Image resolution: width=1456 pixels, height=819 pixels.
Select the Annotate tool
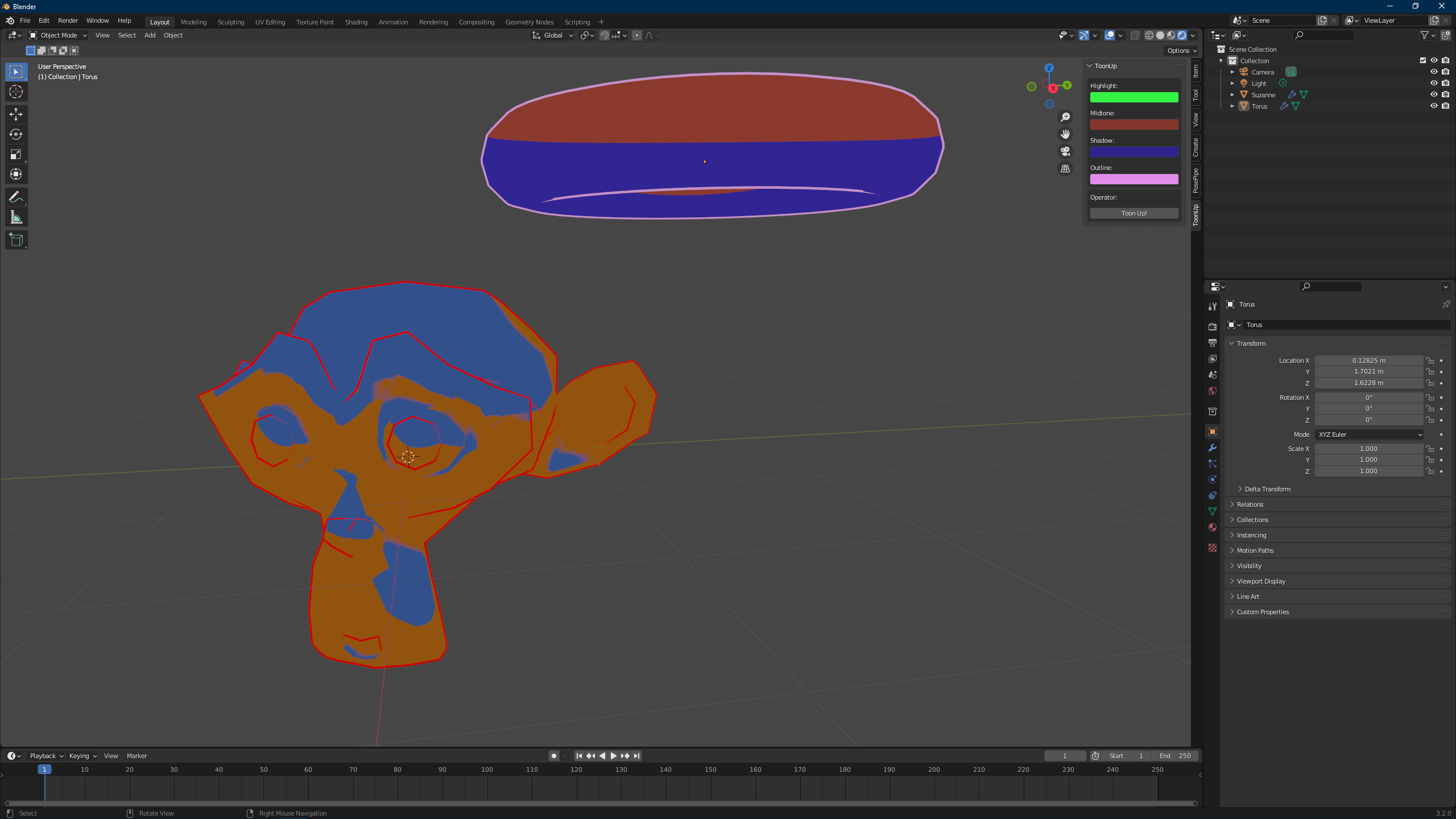[16, 197]
